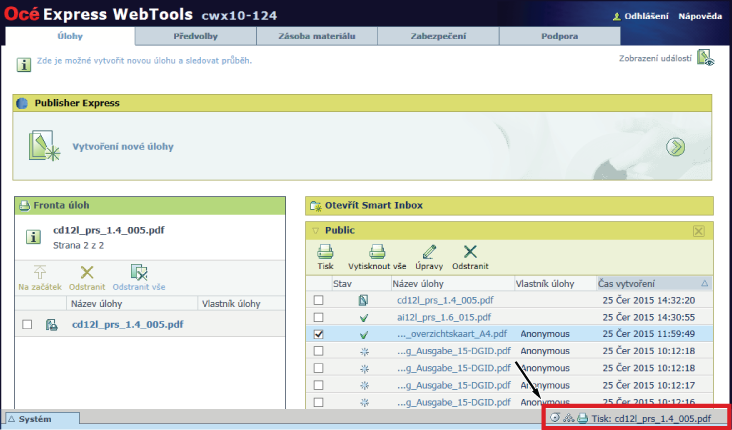Toggle the sort arrow on Čas vytvoření

[x=704, y=283]
